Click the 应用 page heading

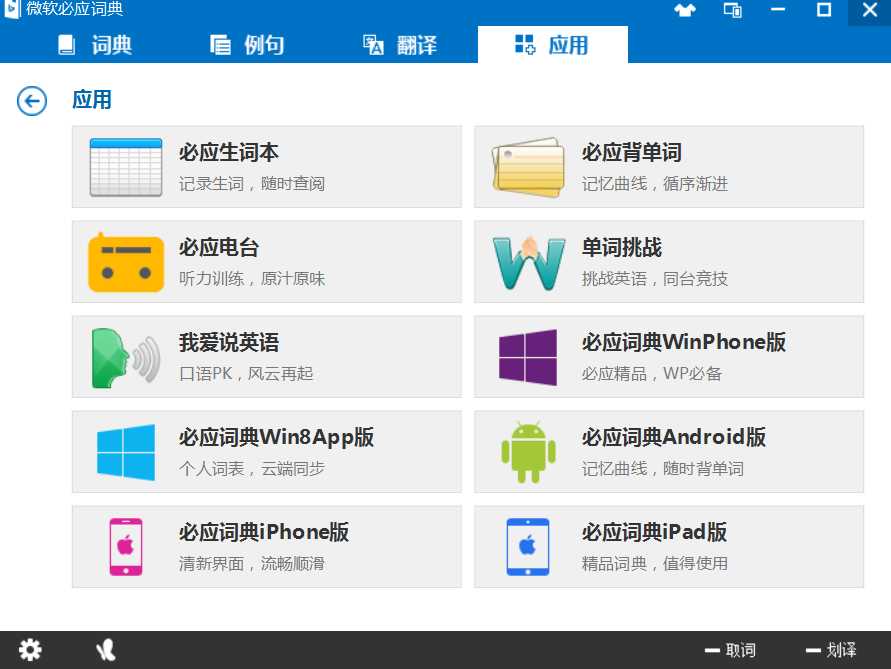click(x=92, y=100)
